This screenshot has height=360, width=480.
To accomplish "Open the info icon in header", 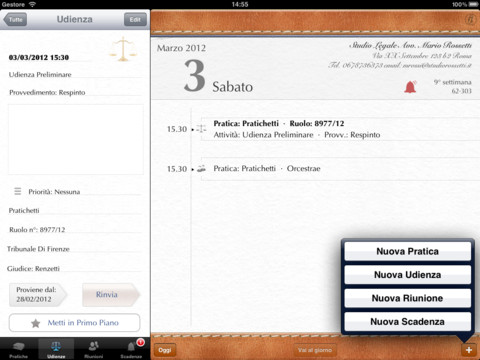I will pyautogui.click(x=470, y=19).
